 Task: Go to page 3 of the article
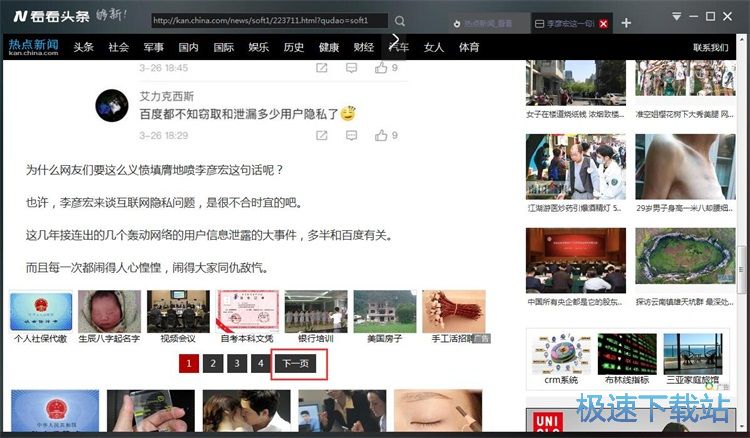point(237,363)
